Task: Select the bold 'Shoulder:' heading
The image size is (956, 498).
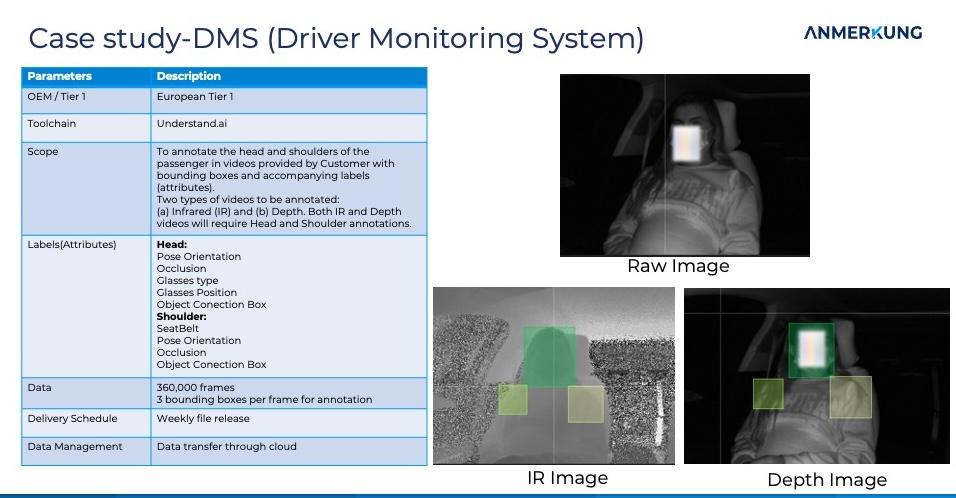Action: 181,316
